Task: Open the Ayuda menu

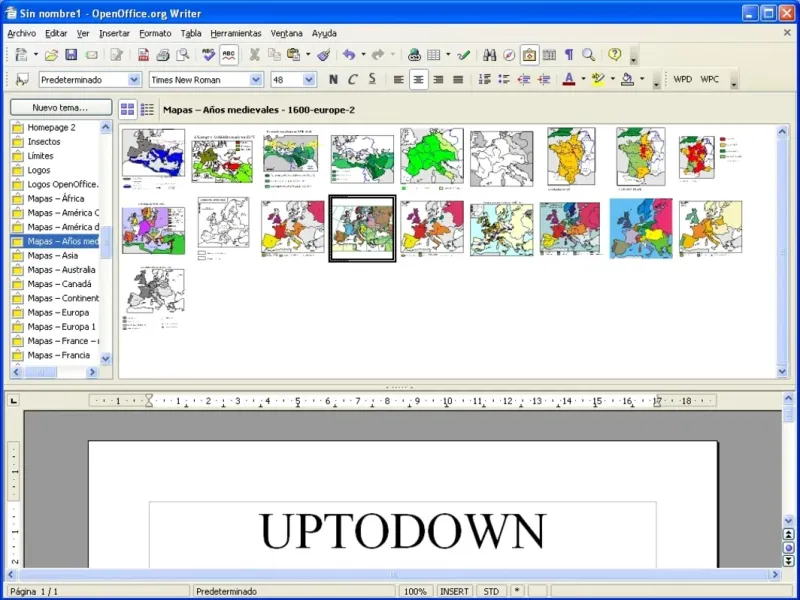Action: pos(324,33)
